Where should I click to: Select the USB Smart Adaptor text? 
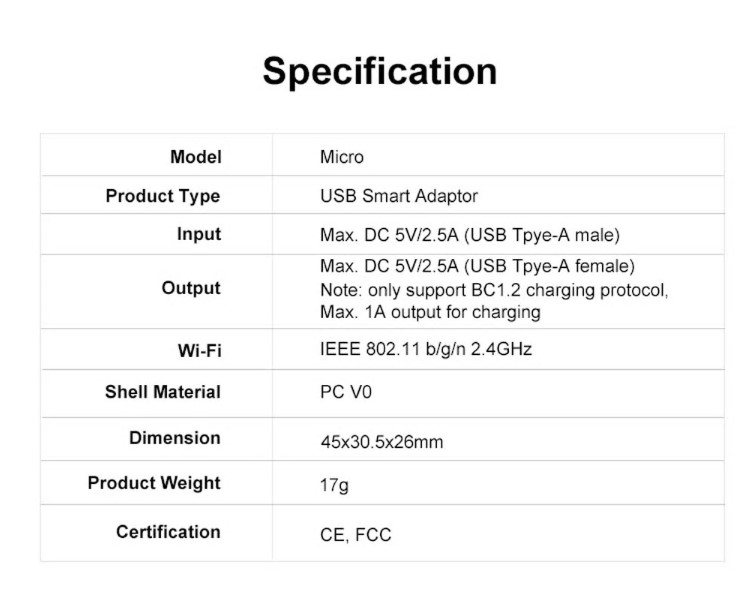(399, 196)
